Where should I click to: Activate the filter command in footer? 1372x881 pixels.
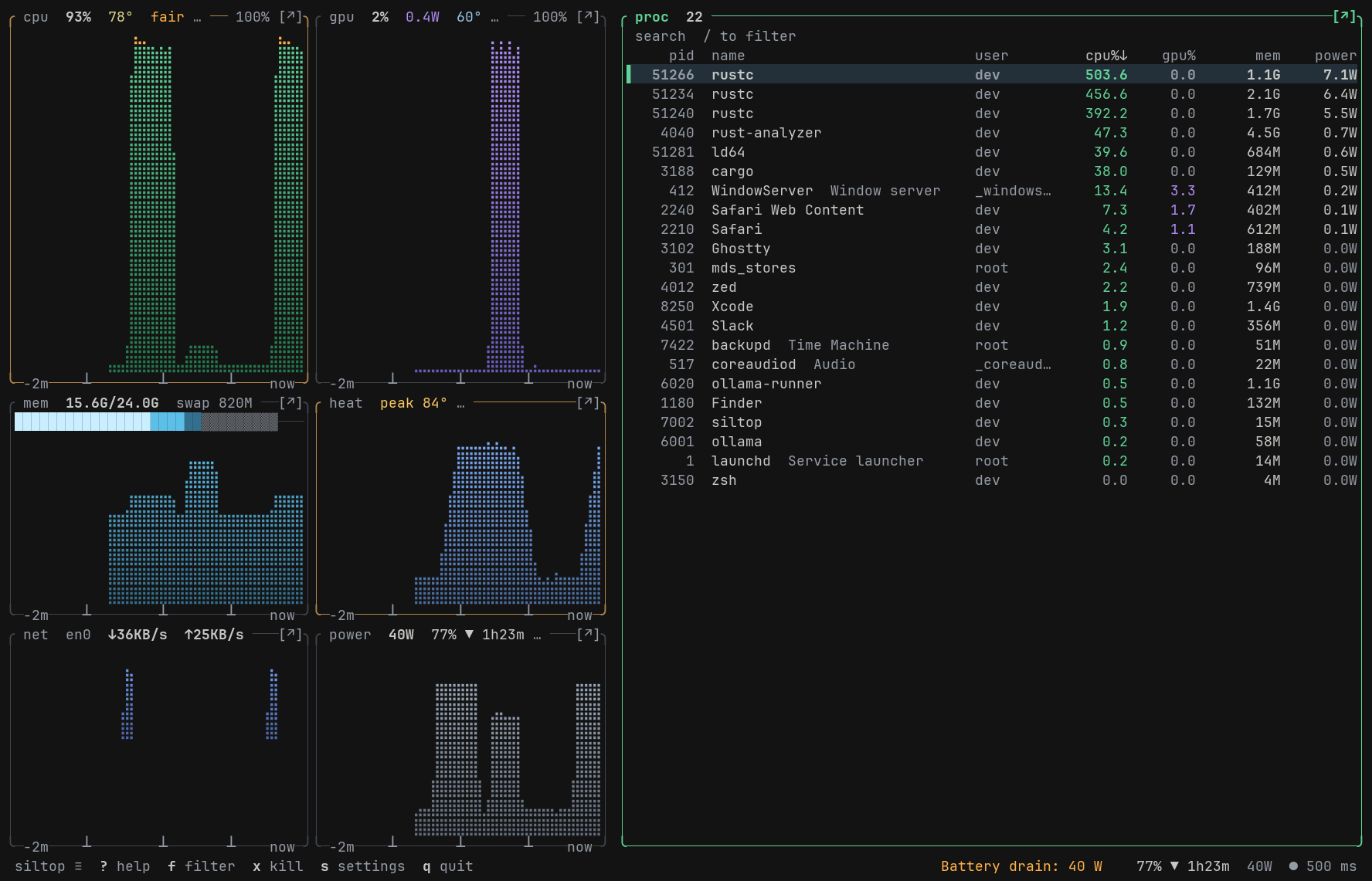(x=201, y=866)
